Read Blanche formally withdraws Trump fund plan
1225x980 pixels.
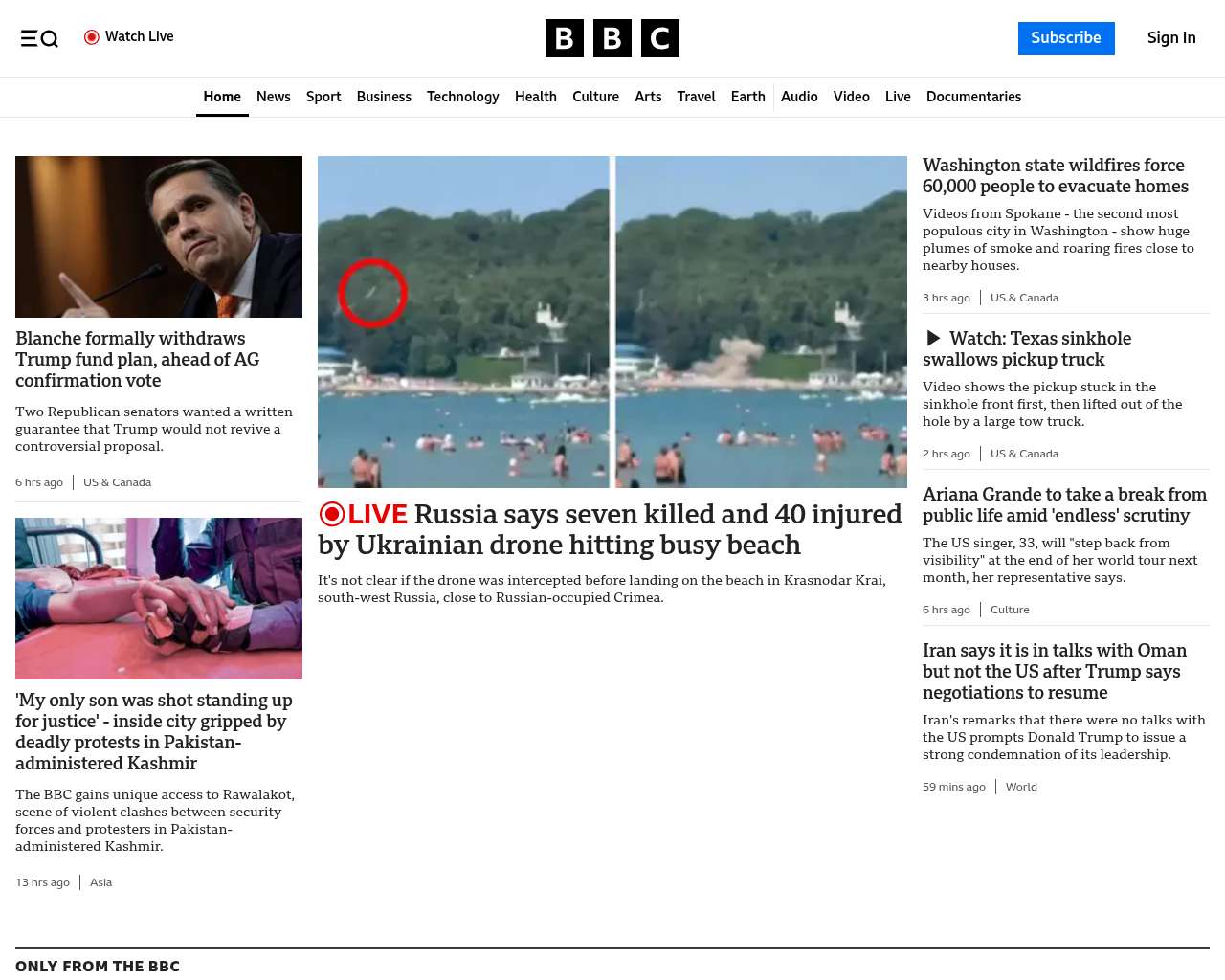pyautogui.click(x=138, y=359)
